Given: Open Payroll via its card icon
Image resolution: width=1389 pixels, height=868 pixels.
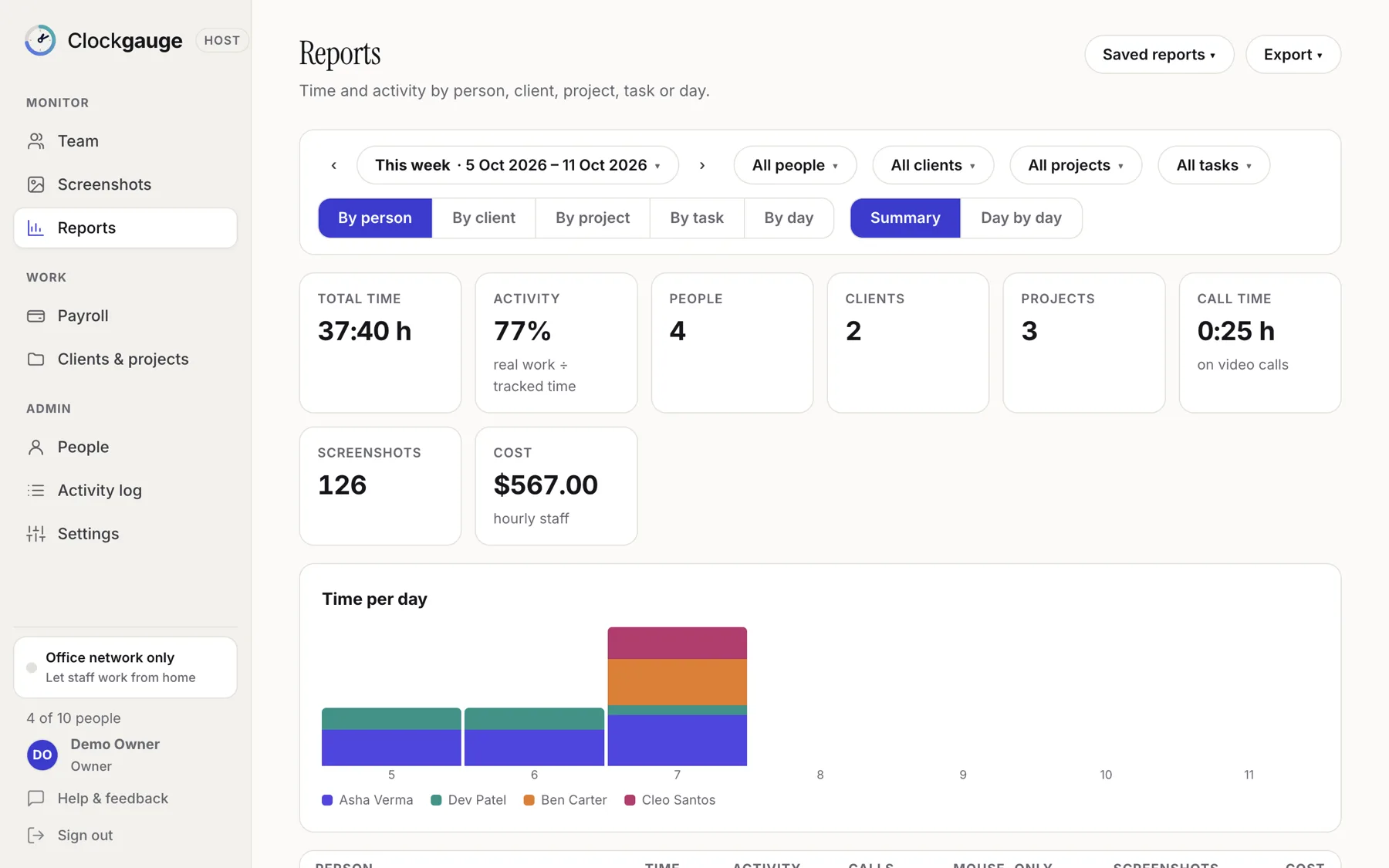Looking at the screenshot, I should (35, 316).
